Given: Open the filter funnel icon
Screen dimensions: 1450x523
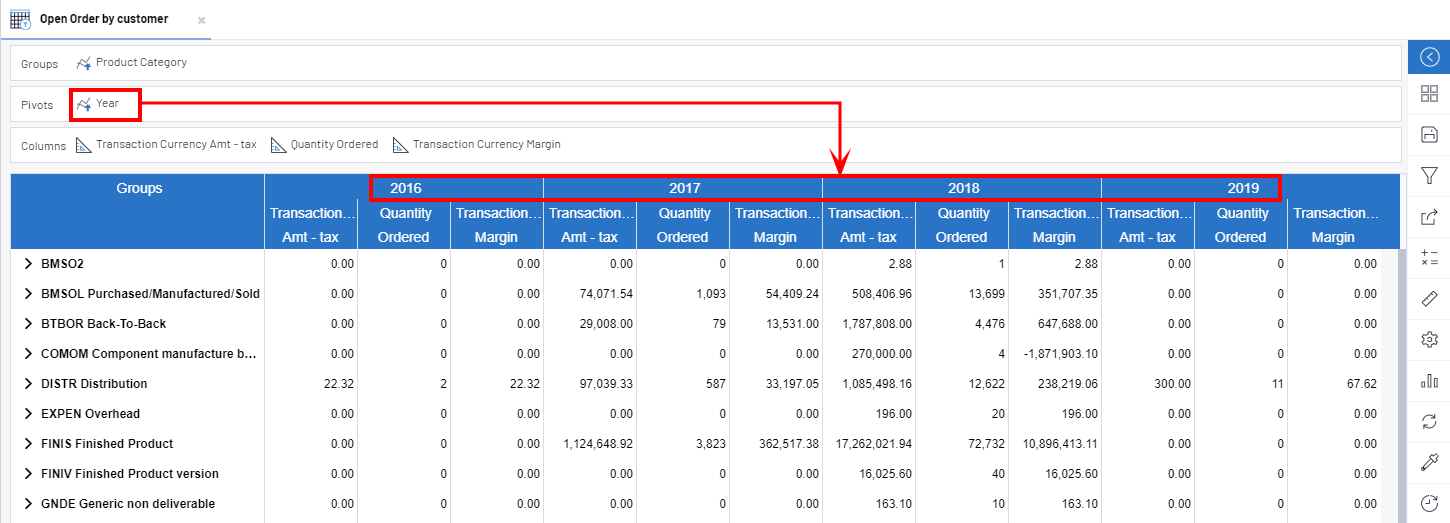Looking at the screenshot, I should (x=1429, y=175).
